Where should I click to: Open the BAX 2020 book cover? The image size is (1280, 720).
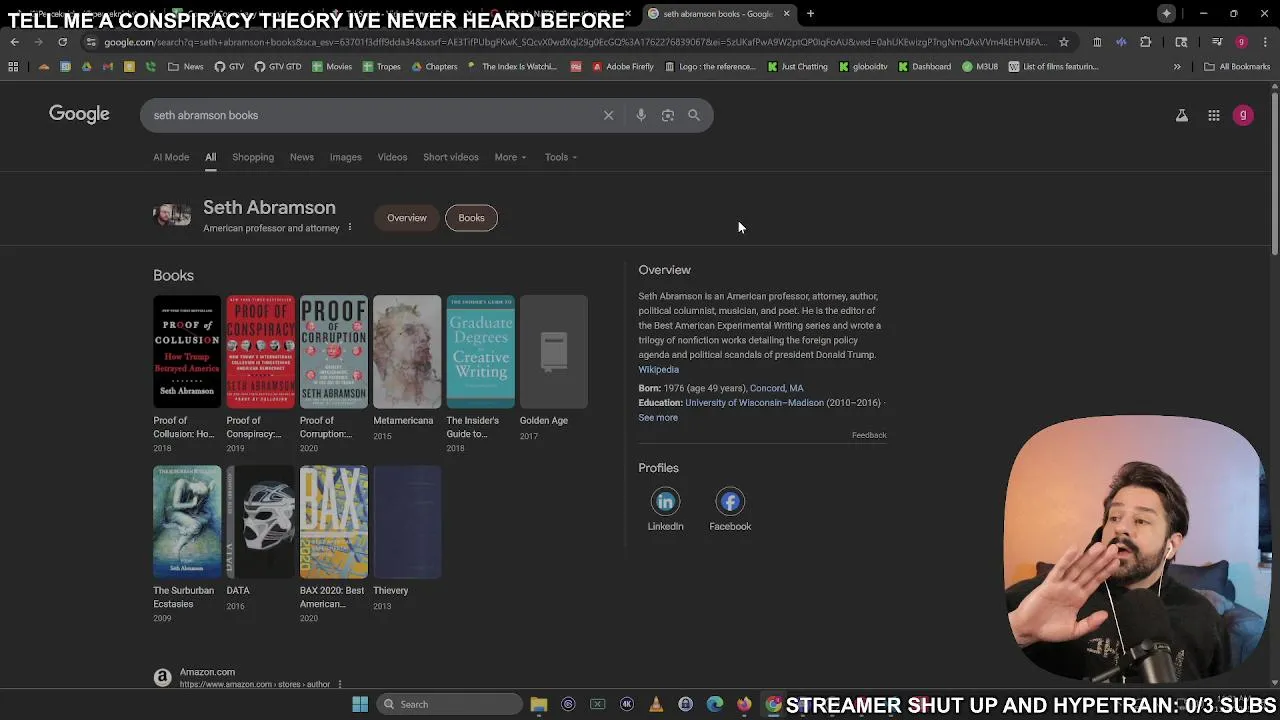tap(334, 522)
